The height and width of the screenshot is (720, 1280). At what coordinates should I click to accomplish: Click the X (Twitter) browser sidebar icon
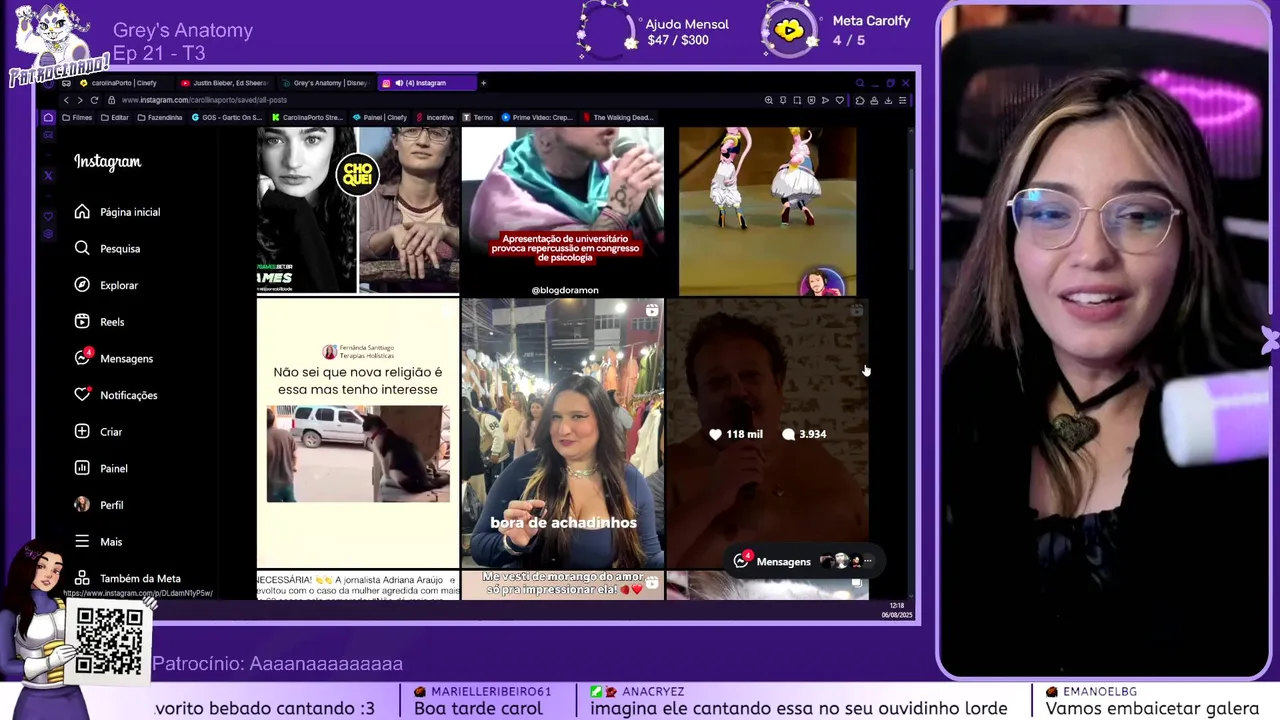pyautogui.click(x=48, y=175)
